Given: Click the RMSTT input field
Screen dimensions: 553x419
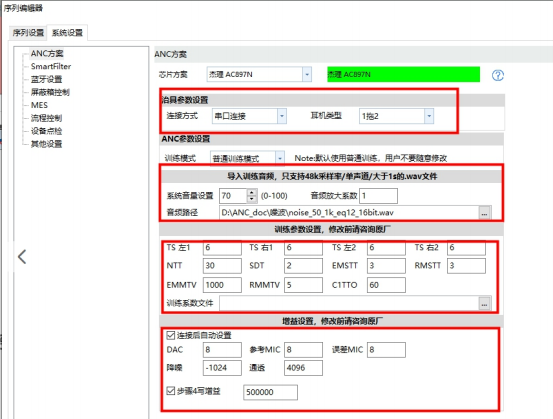Looking at the screenshot, I should click(x=466, y=266).
